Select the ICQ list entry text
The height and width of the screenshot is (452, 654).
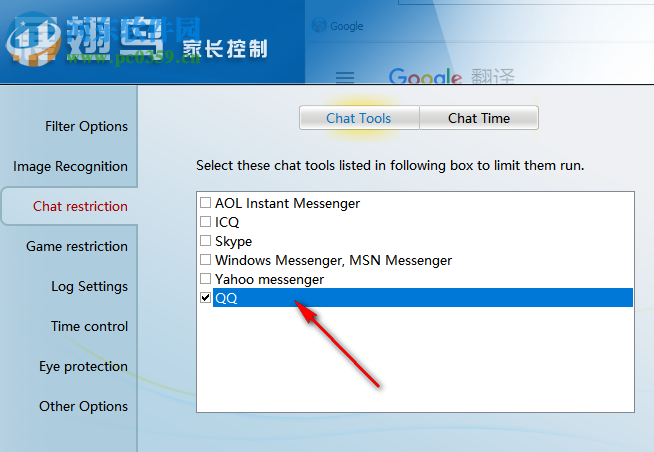click(x=227, y=222)
